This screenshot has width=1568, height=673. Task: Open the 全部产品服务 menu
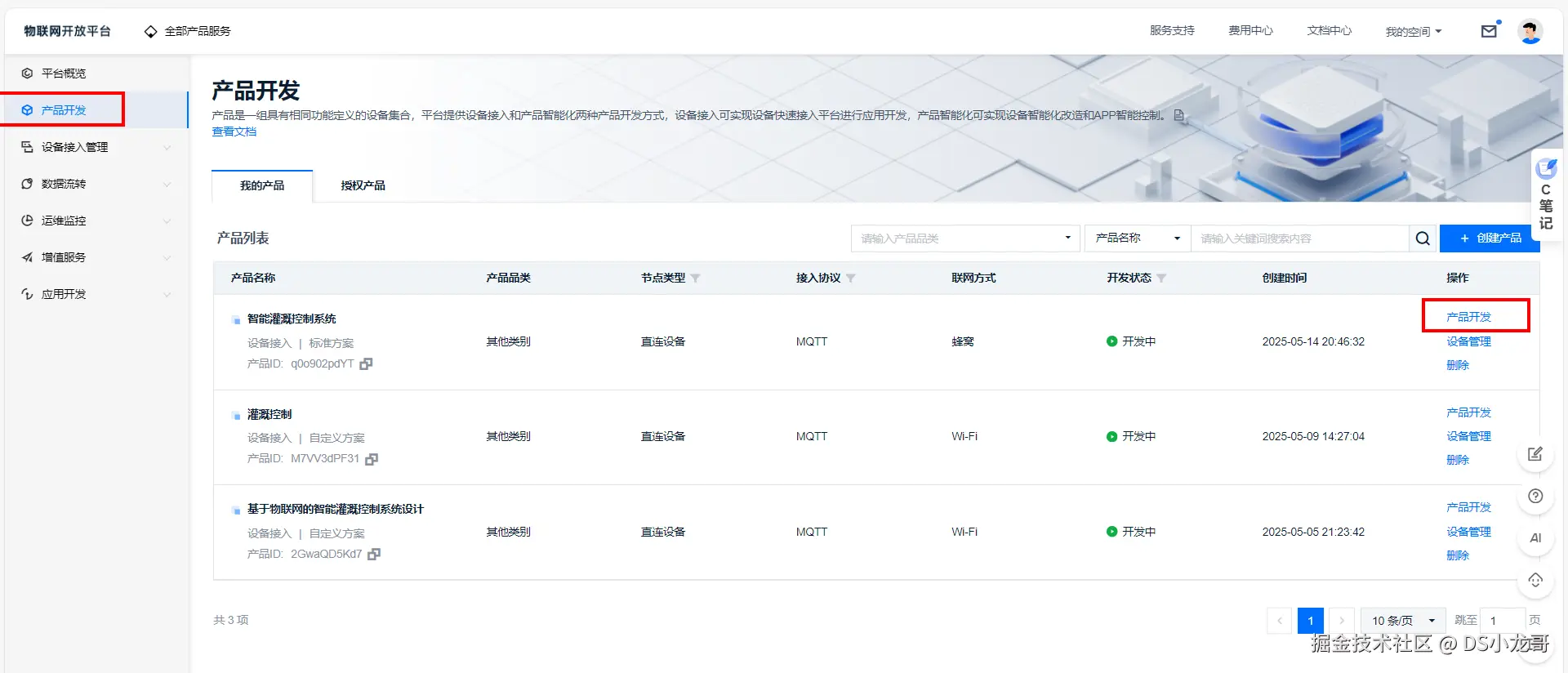(x=188, y=31)
